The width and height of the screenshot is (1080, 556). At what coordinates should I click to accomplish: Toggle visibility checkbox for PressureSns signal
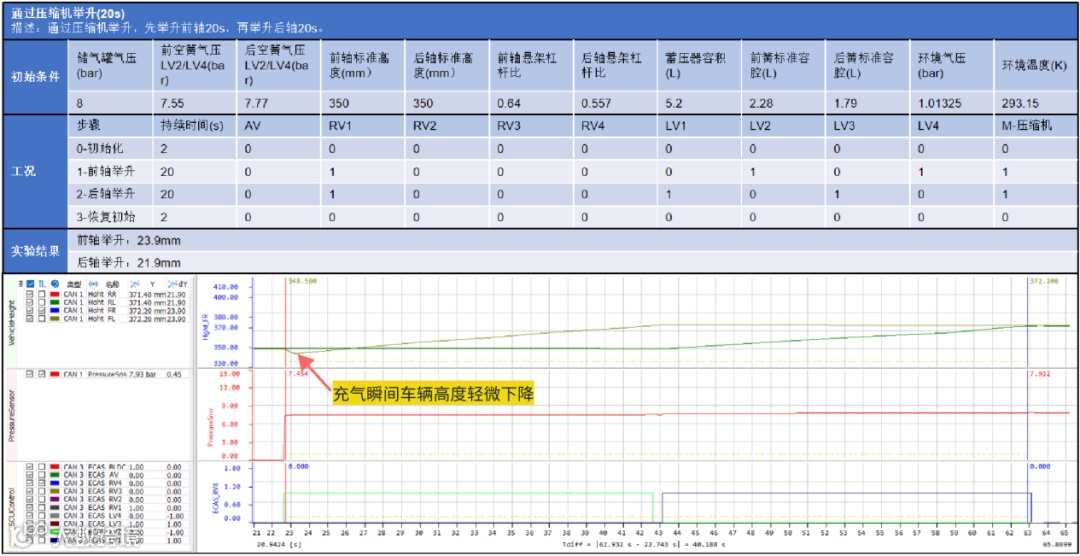(30, 373)
